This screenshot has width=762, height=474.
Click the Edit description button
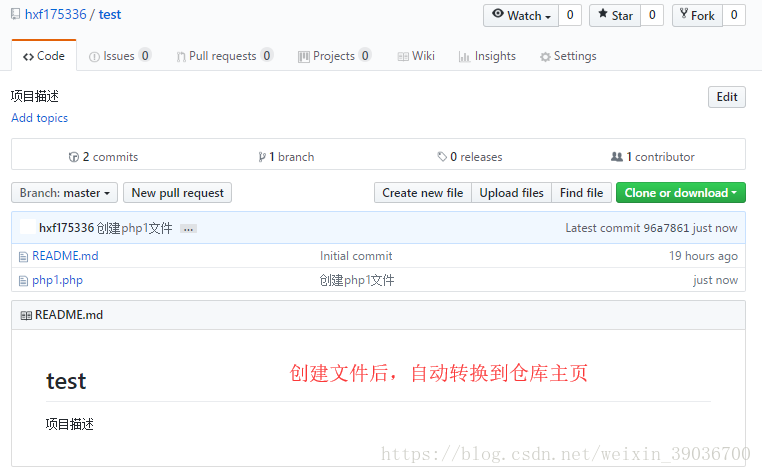click(x=727, y=97)
